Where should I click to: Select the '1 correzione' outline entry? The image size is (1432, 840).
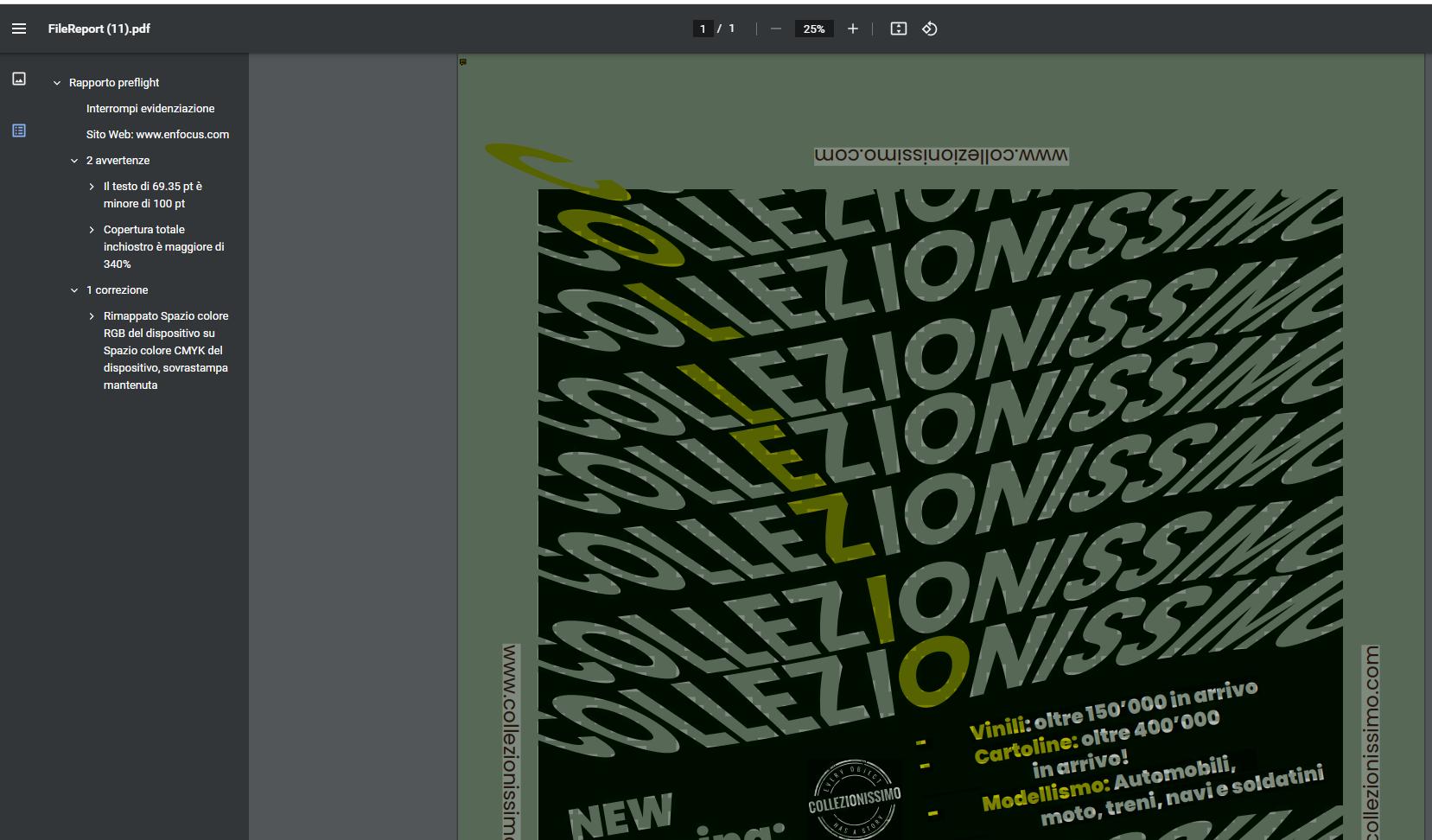[x=117, y=290]
